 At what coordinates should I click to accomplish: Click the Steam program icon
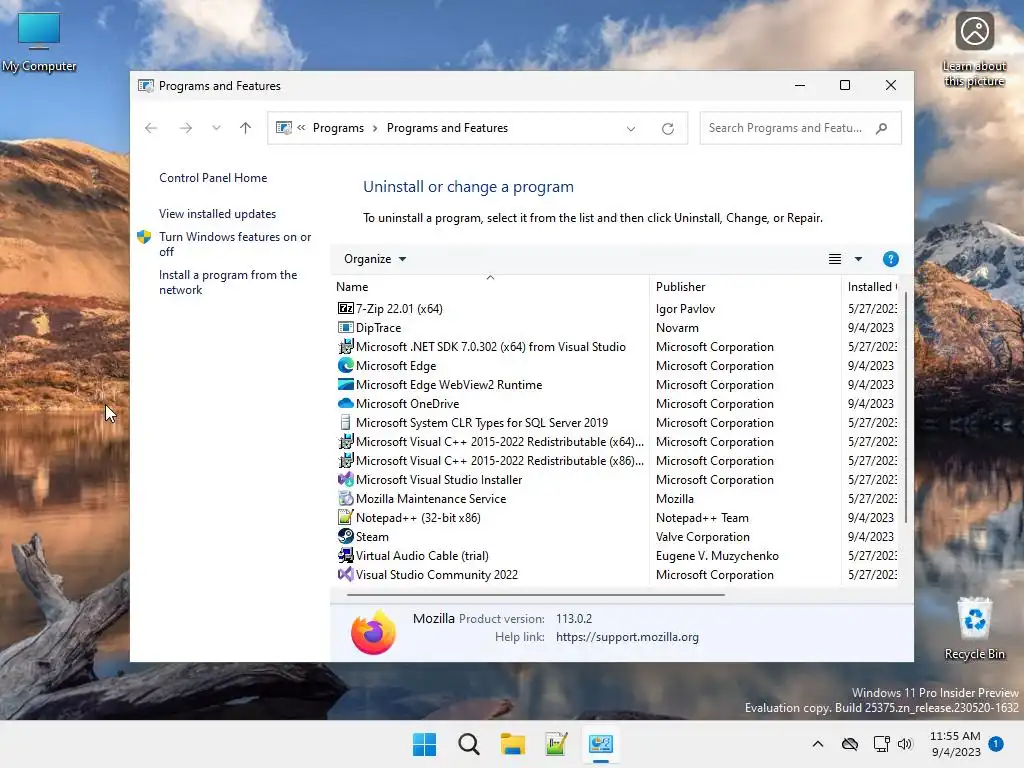pos(345,536)
